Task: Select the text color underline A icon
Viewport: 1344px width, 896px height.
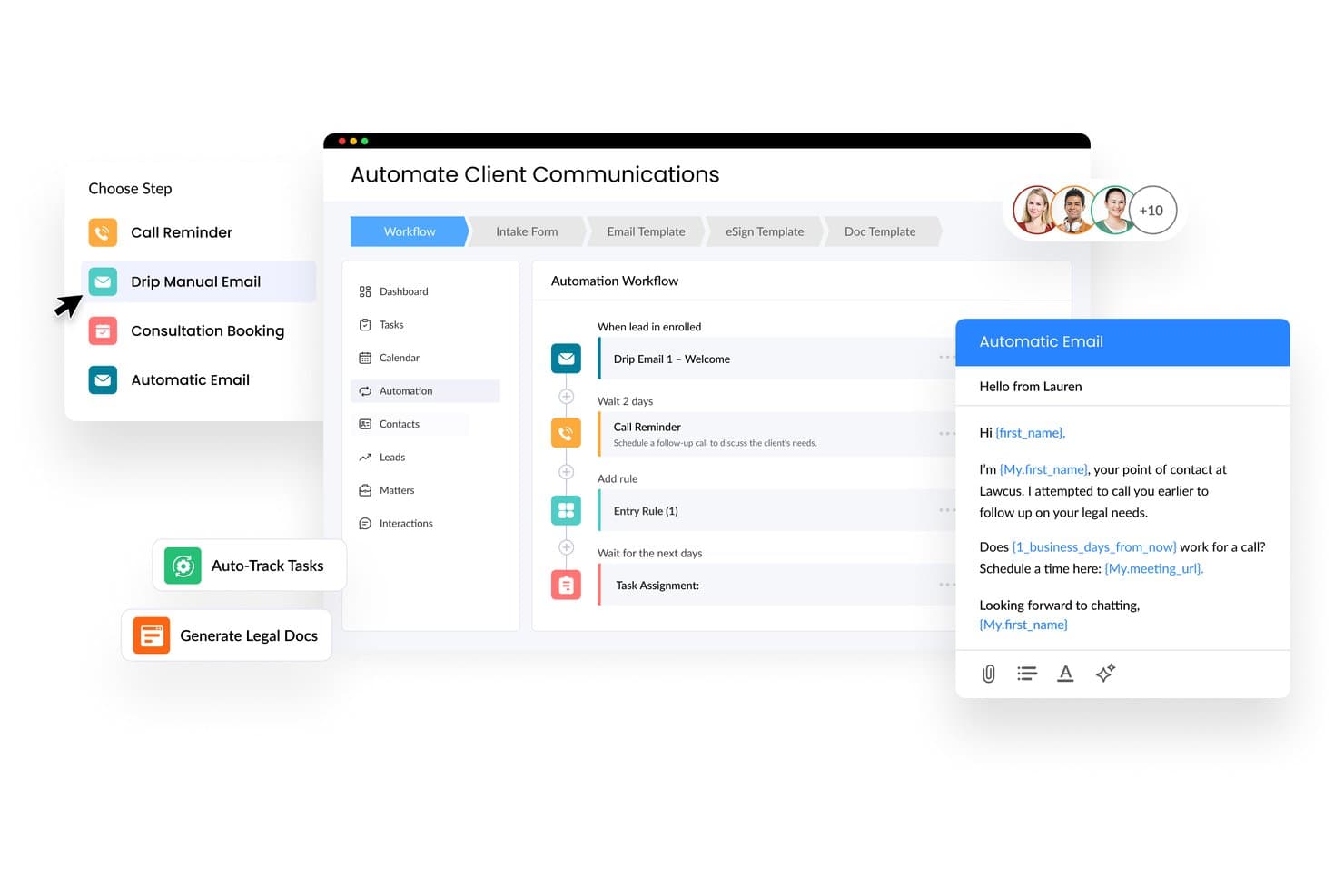Action: 1065,674
